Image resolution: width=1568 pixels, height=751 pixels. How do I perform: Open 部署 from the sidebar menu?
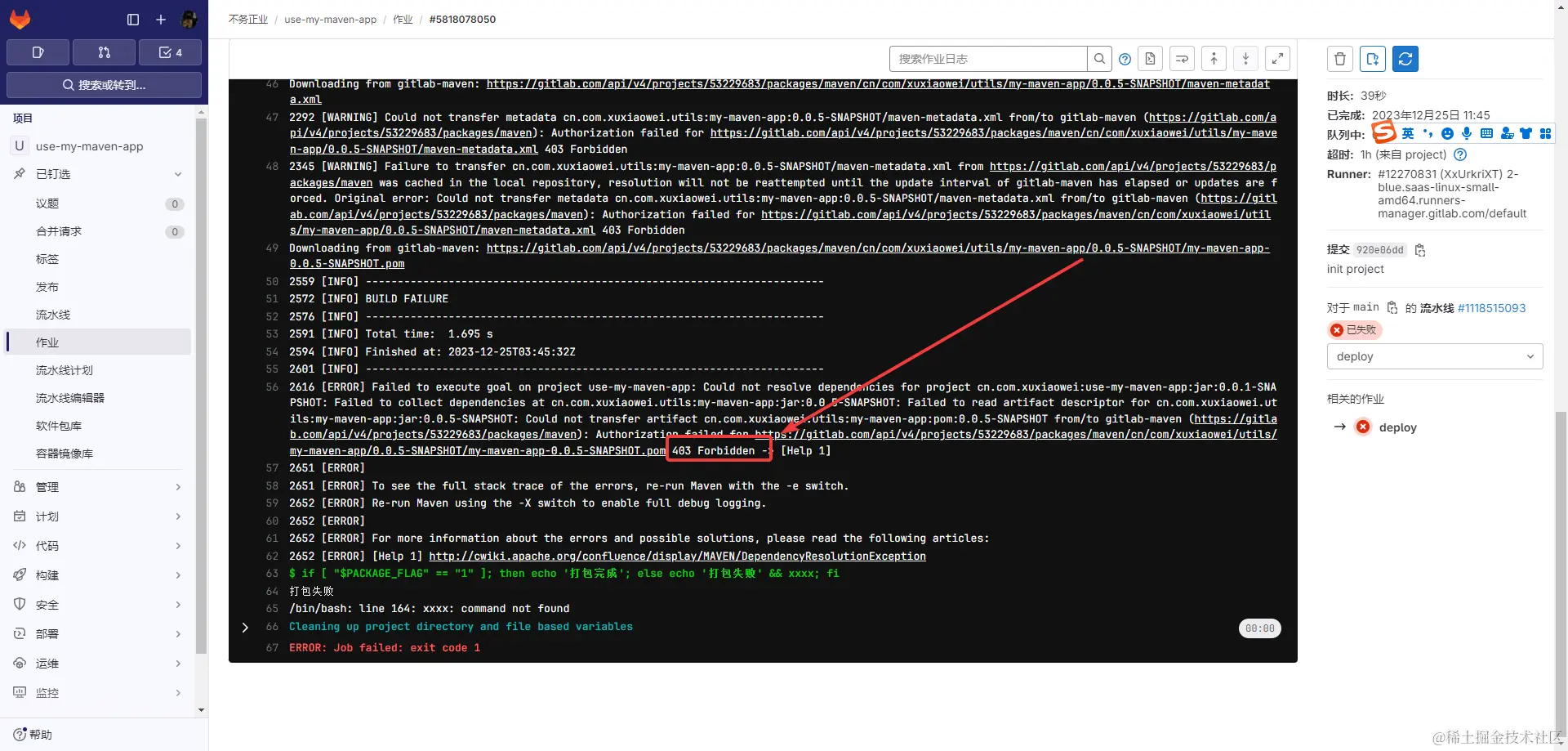point(47,633)
